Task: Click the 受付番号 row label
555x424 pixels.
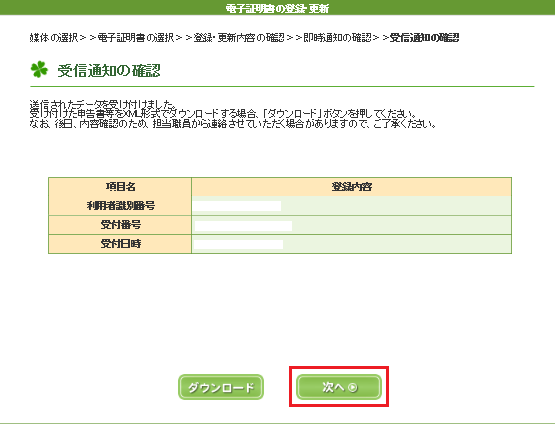Action: 120,225
